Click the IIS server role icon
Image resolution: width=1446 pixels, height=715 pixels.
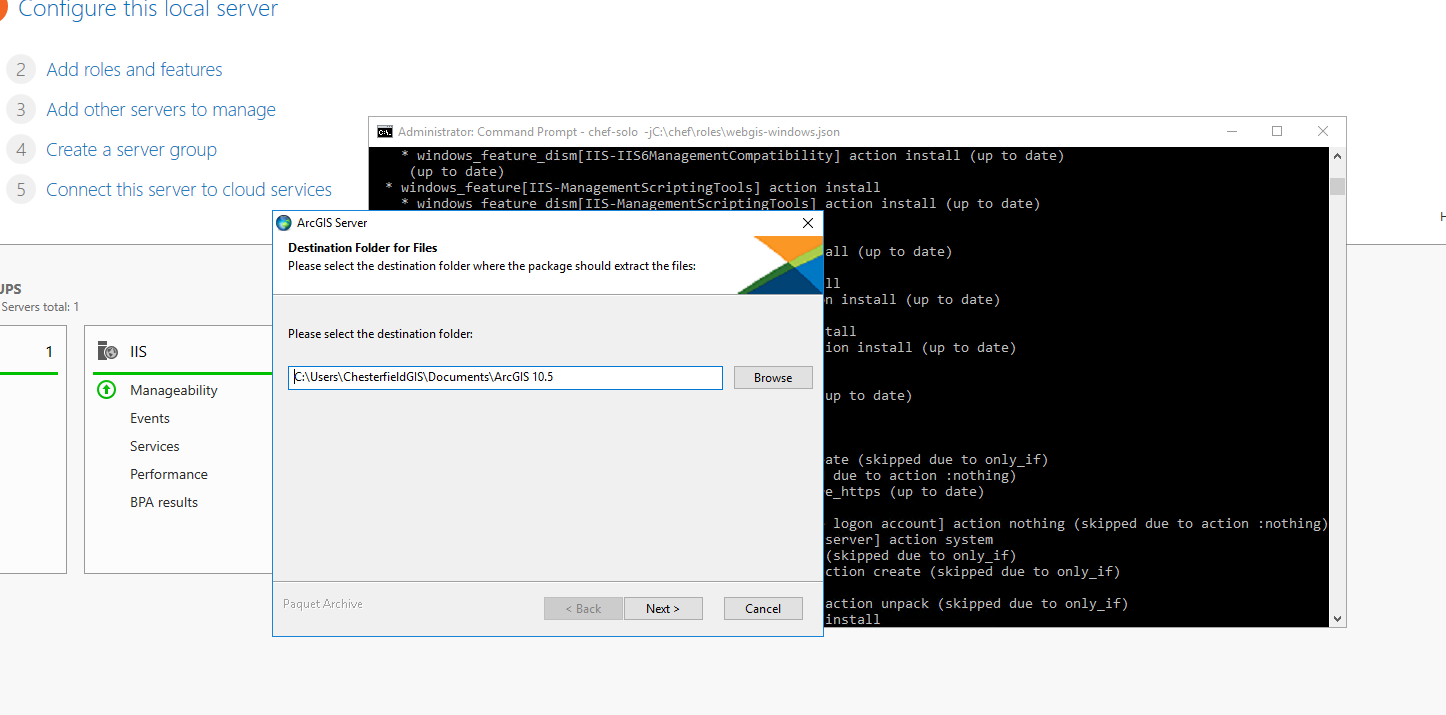[x=108, y=351]
